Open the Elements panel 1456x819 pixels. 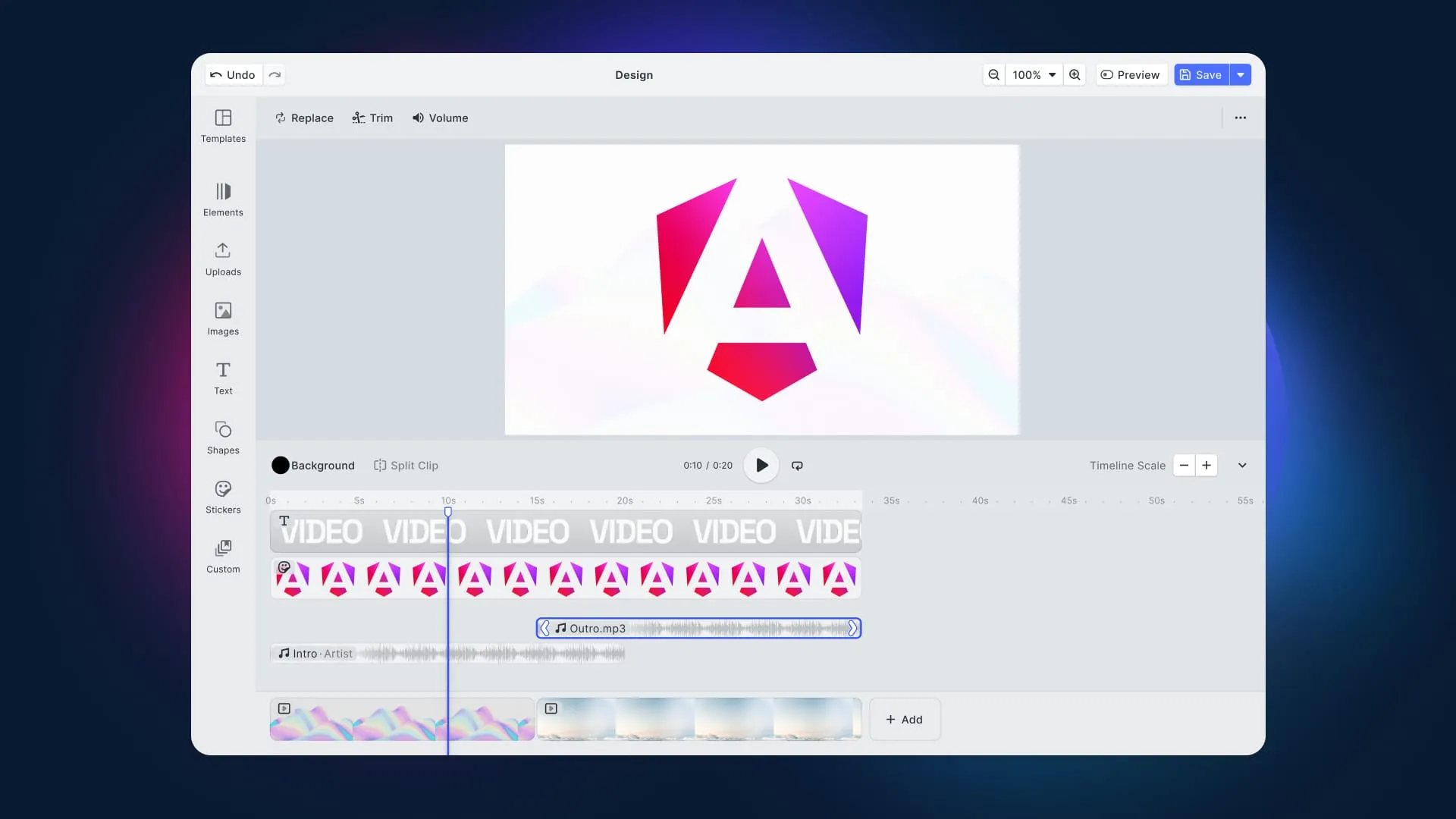pyautogui.click(x=223, y=200)
